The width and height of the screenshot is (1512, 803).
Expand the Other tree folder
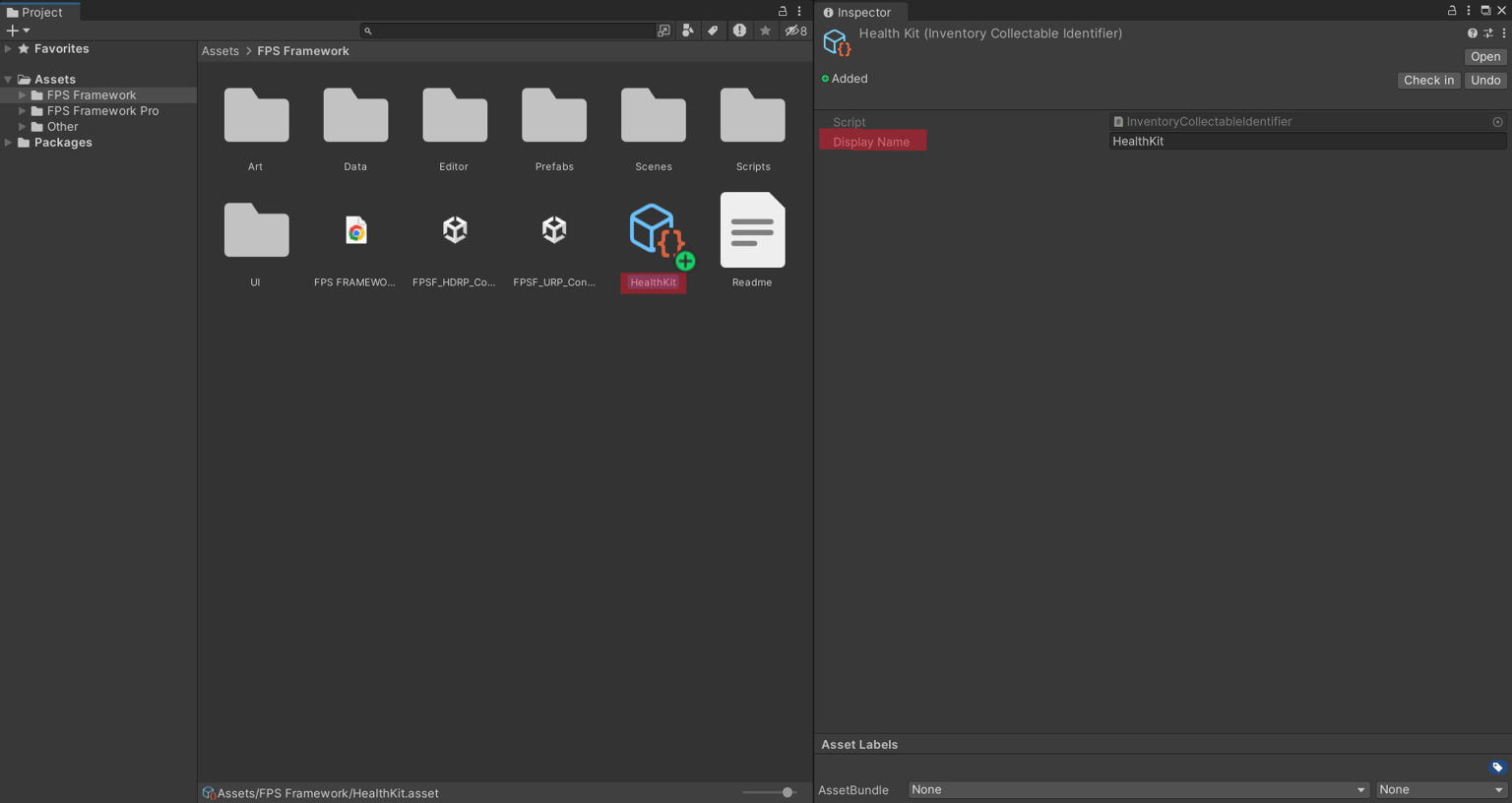(x=22, y=127)
